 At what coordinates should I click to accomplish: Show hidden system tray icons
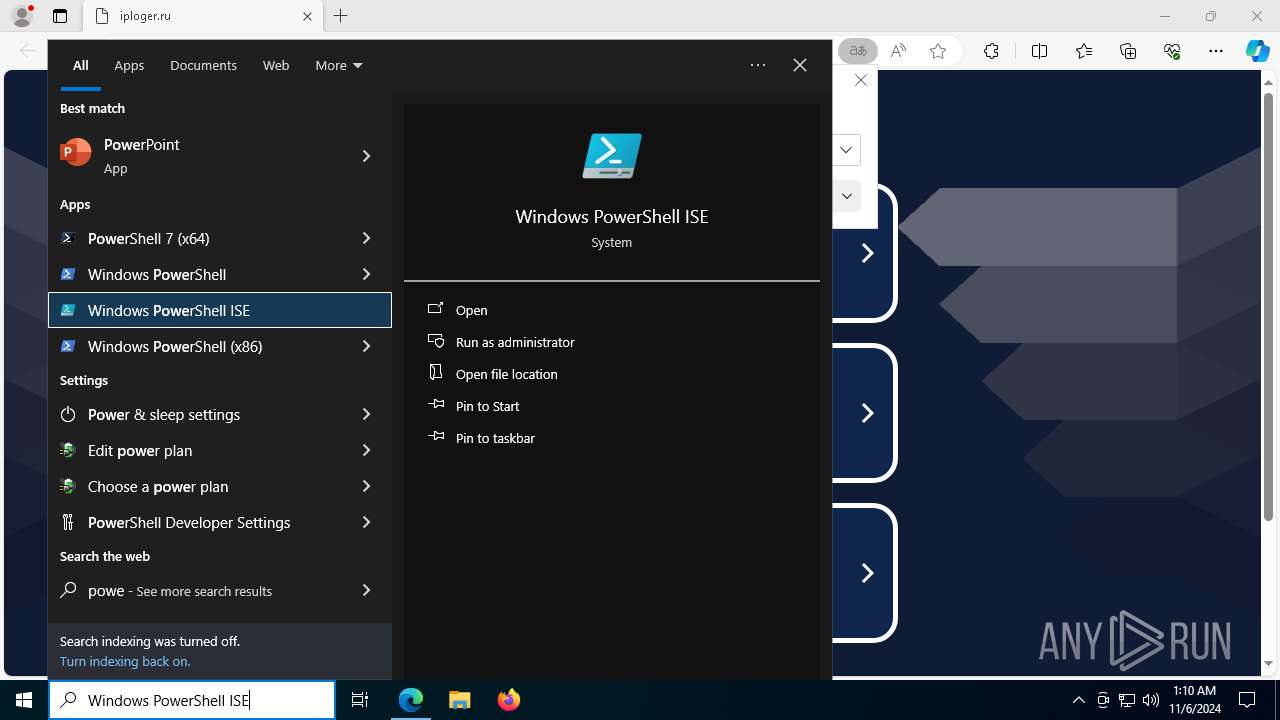click(1078, 700)
